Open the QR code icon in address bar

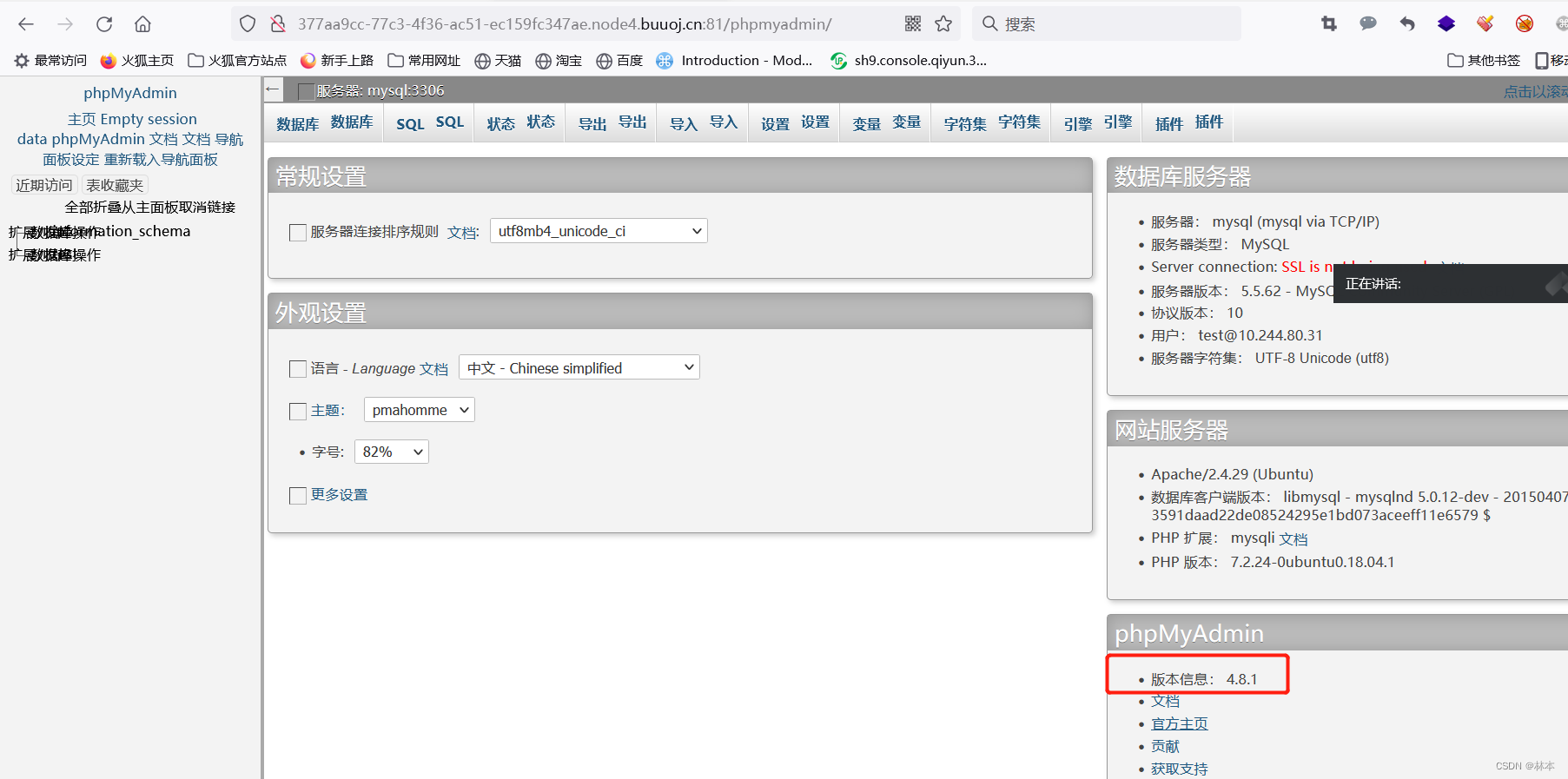913,24
